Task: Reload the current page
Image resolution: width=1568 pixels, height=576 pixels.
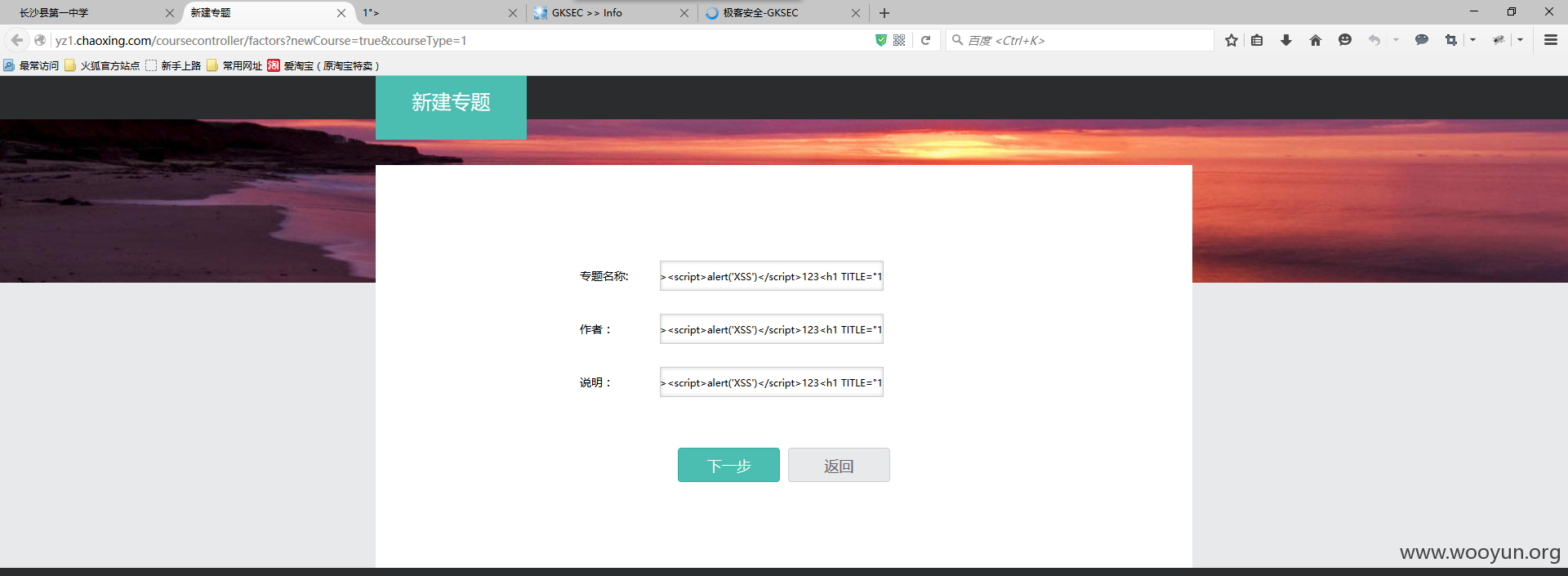Action: pyautogui.click(x=925, y=40)
